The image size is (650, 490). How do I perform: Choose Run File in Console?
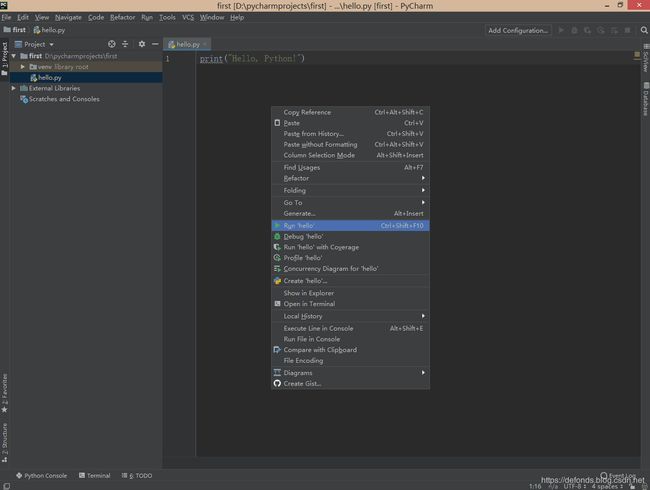point(350,339)
